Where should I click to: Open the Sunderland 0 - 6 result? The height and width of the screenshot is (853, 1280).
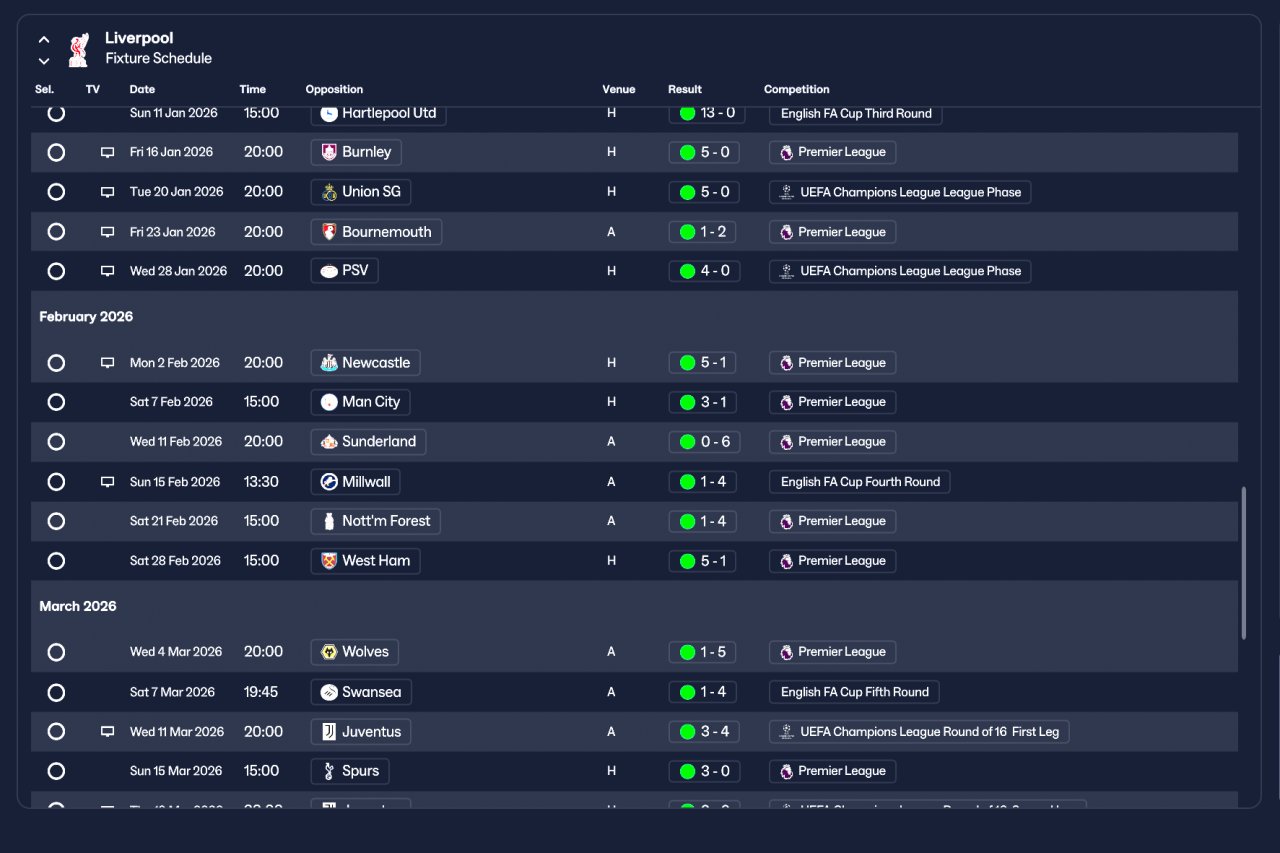tap(705, 442)
